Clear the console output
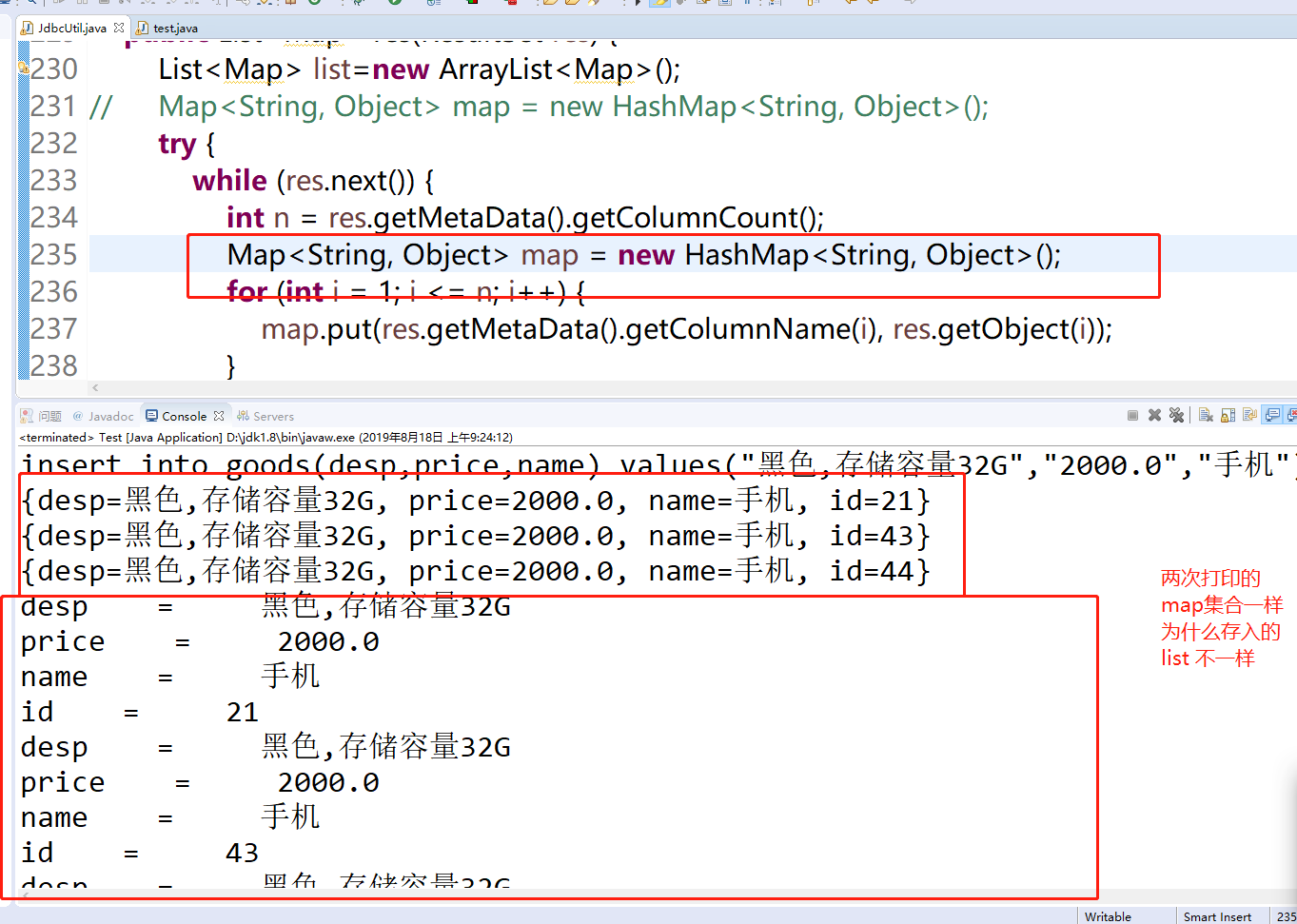The width and height of the screenshot is (1297, 924). 1206,415
